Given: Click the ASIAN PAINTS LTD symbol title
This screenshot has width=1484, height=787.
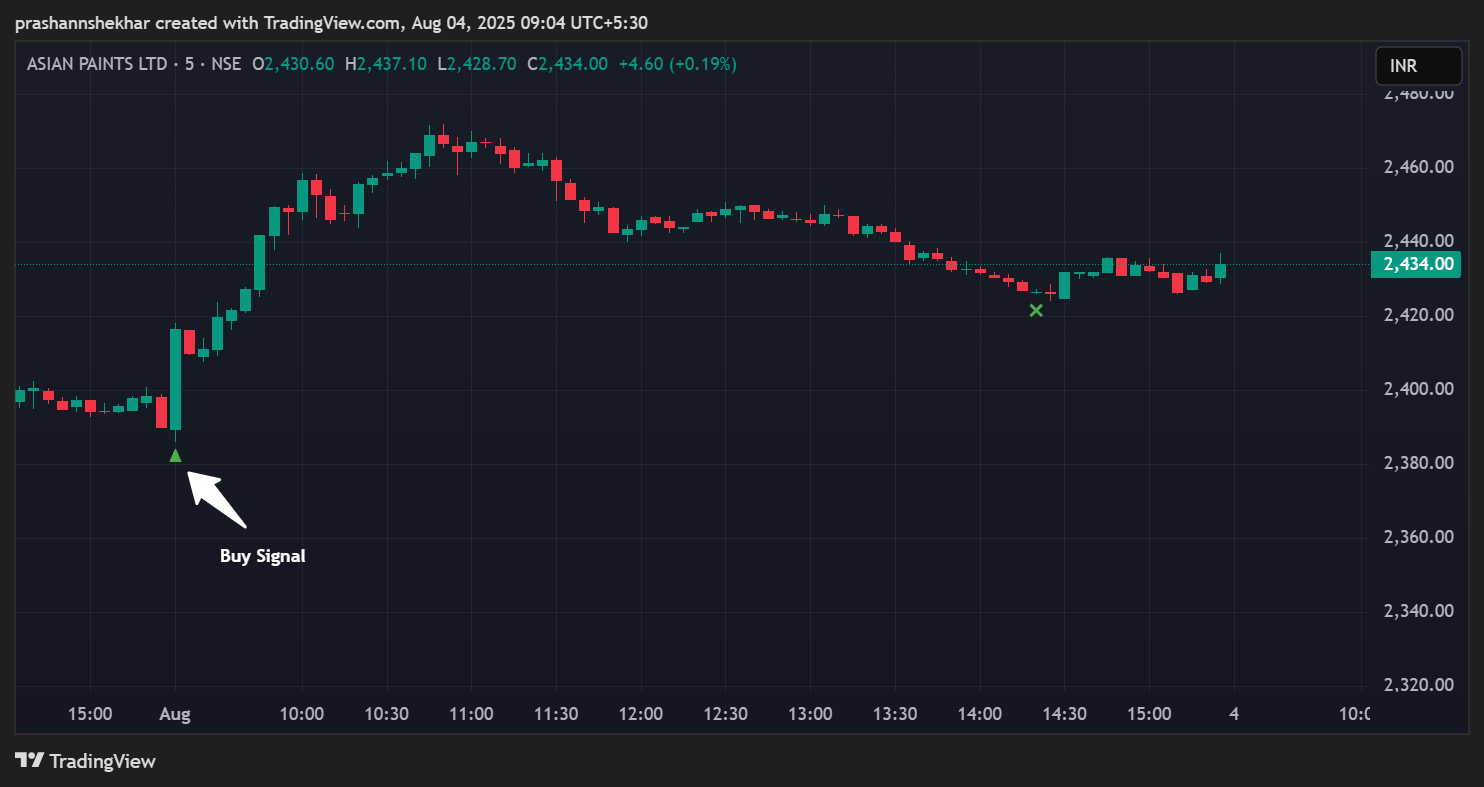Looking at the screenshot, I should pyautogui.click(x=97, y=64).
